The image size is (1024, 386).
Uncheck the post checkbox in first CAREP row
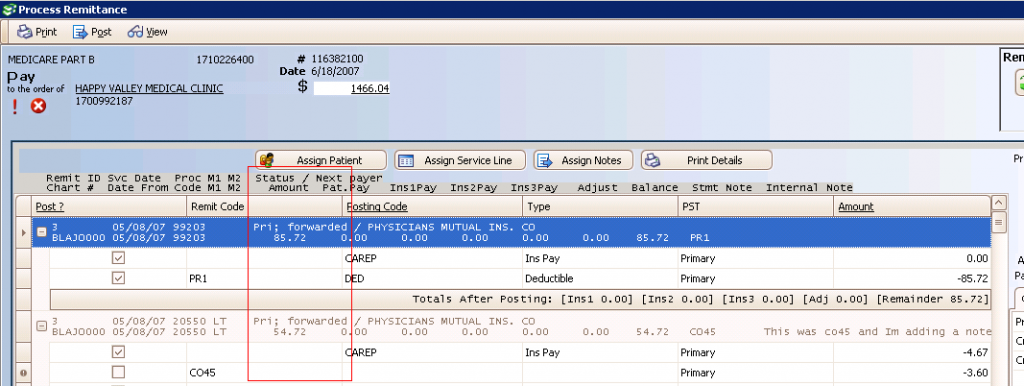click(118, 258)
